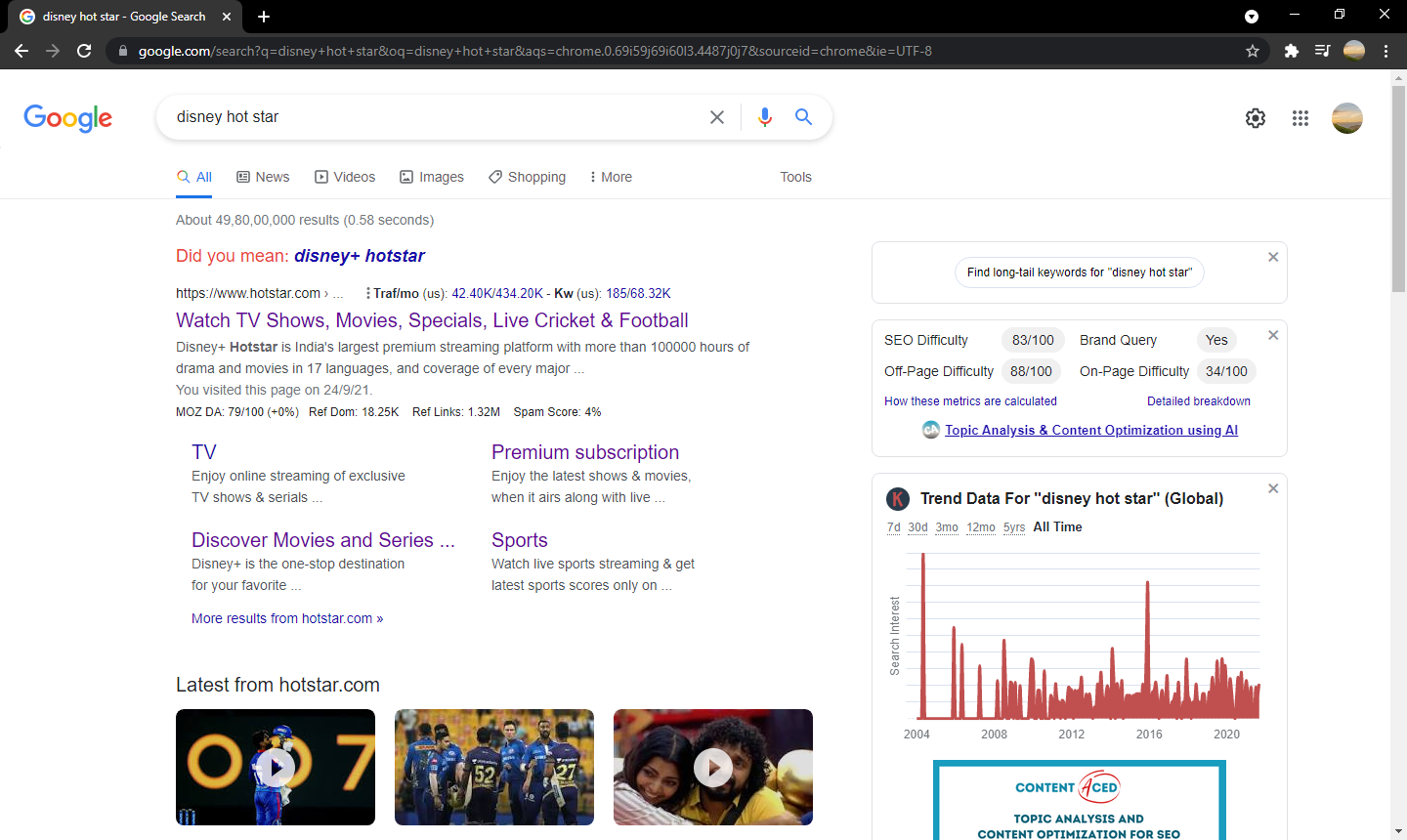Click the tab search circle icon in the title bar
1407x840 pixels.
pyautogui.click(x=1252, y=17)
